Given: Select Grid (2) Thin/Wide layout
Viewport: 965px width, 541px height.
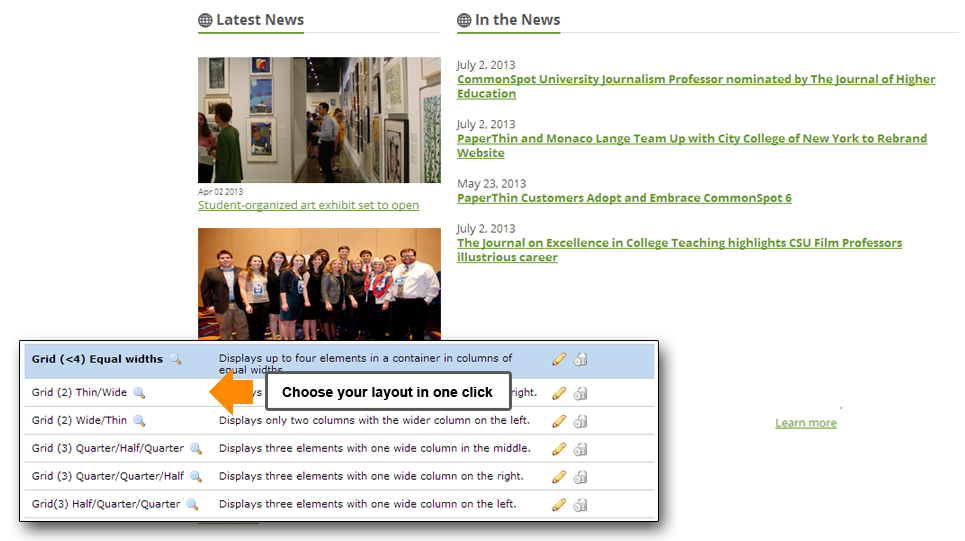Looking at the screenshot, I should 79,393.
